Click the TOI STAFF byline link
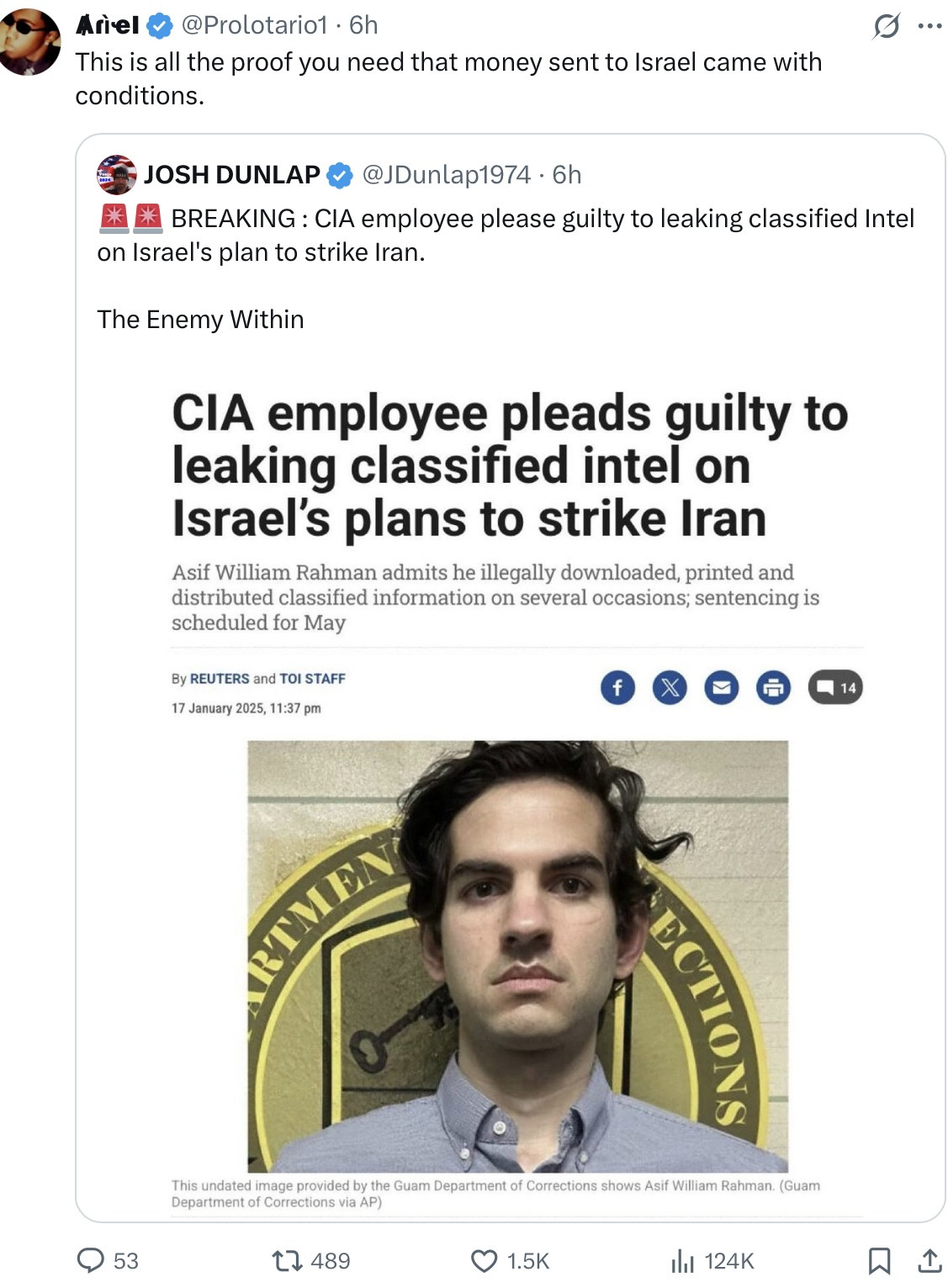The width and height of the screenshot is (948, 1288). click(x=312, y=678)
